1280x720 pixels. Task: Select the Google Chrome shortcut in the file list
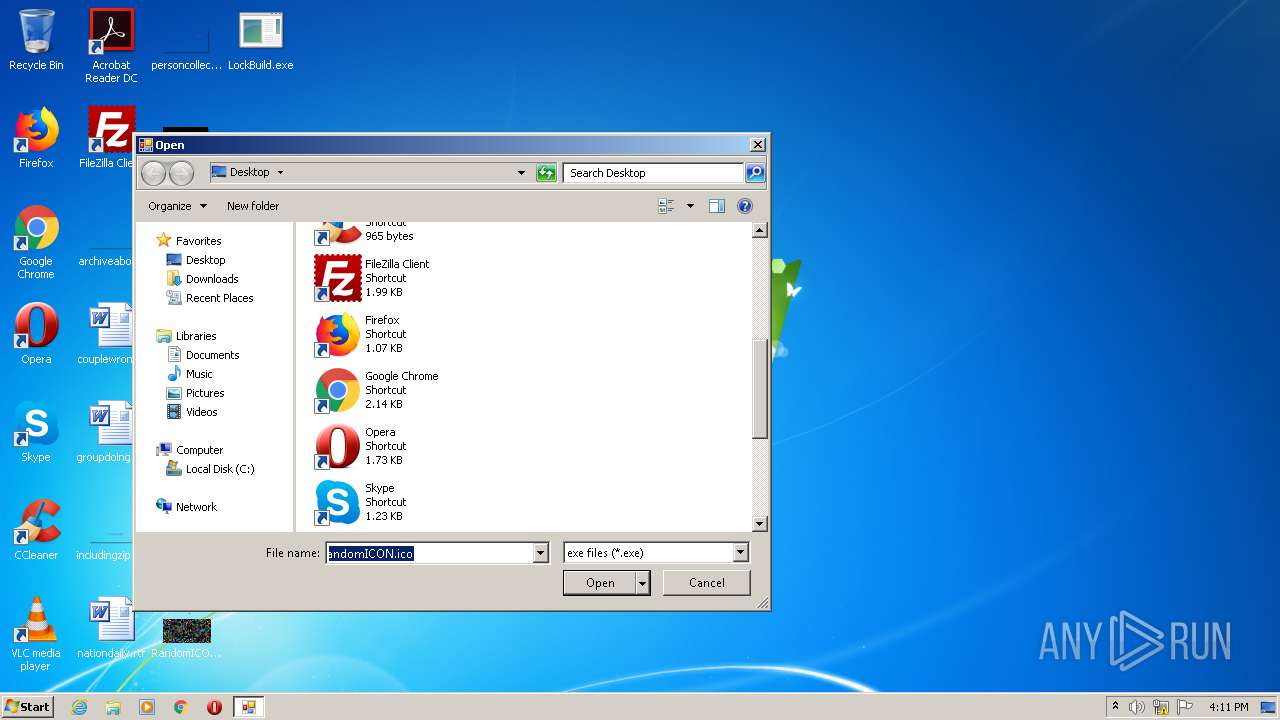point(377,390)
